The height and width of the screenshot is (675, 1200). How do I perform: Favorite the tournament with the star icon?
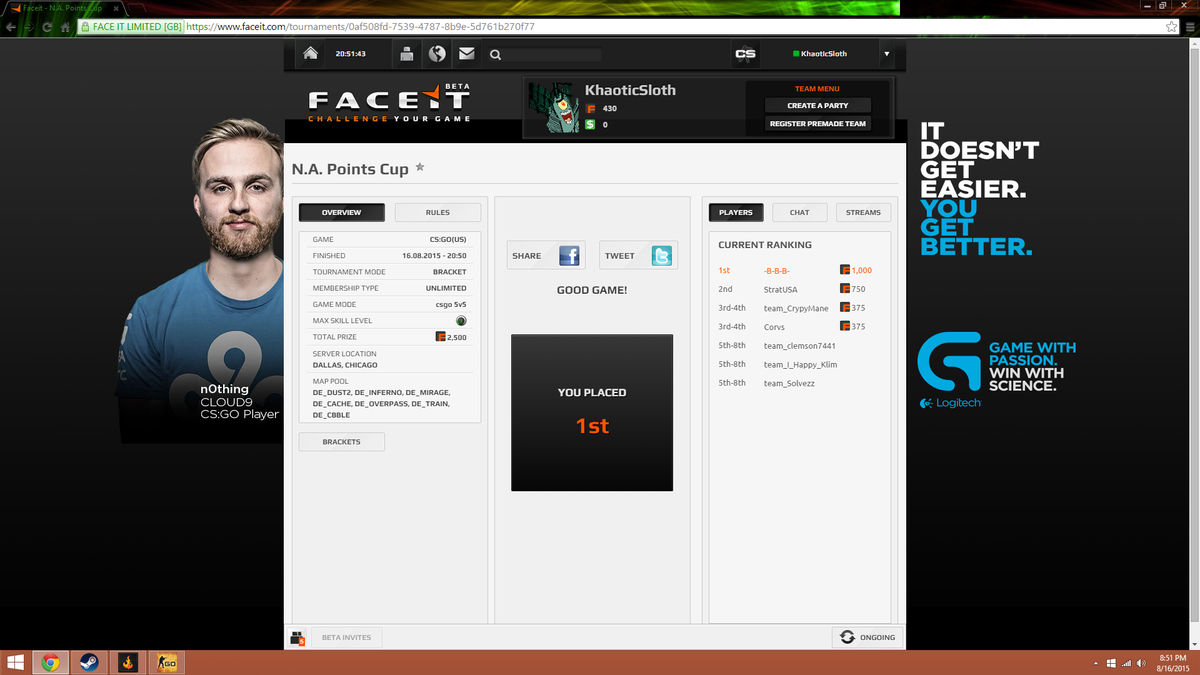click(420, 167)
